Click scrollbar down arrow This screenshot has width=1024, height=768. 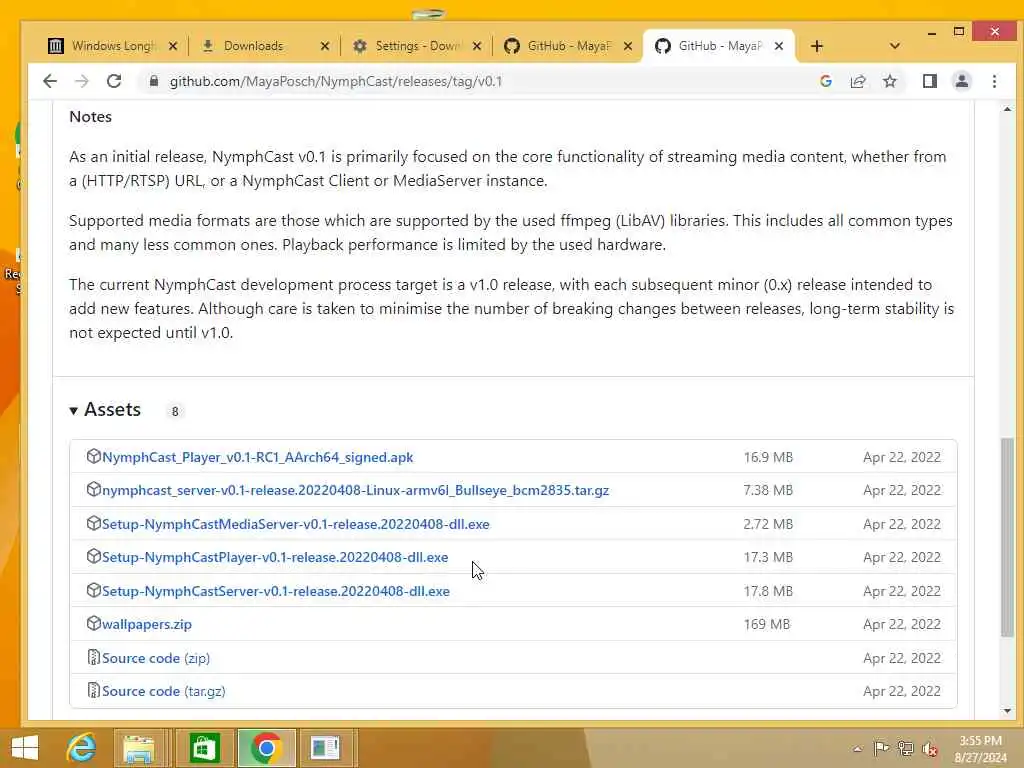pos(1007,711)
